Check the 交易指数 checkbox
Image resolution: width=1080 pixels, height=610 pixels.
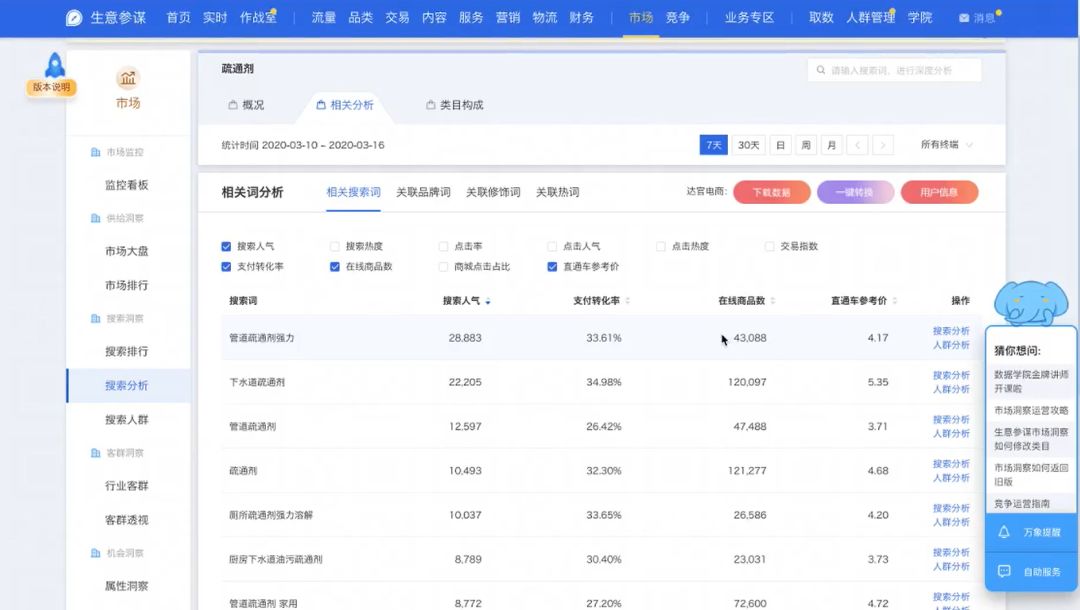pos(771,245)
